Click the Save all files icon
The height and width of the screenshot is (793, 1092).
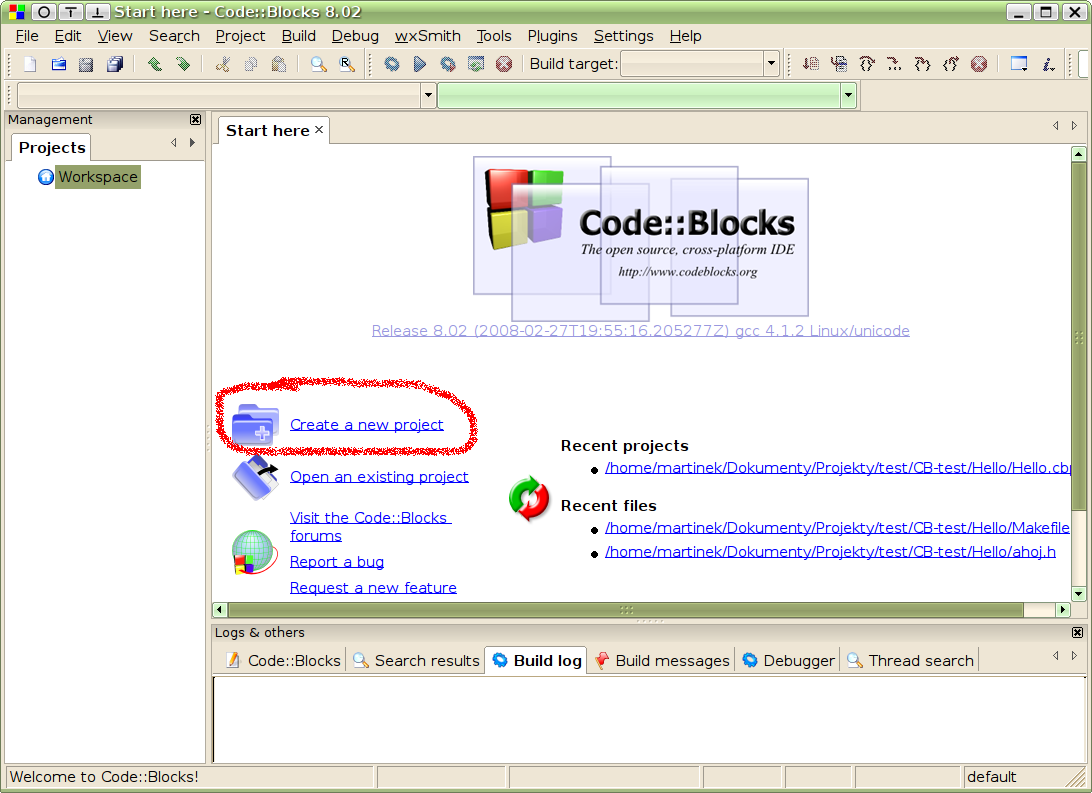pos(115,64)
